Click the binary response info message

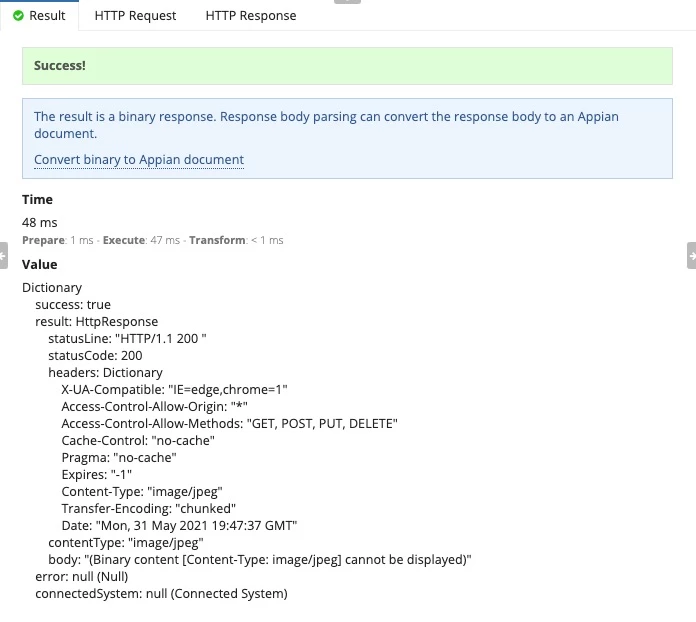326,125
